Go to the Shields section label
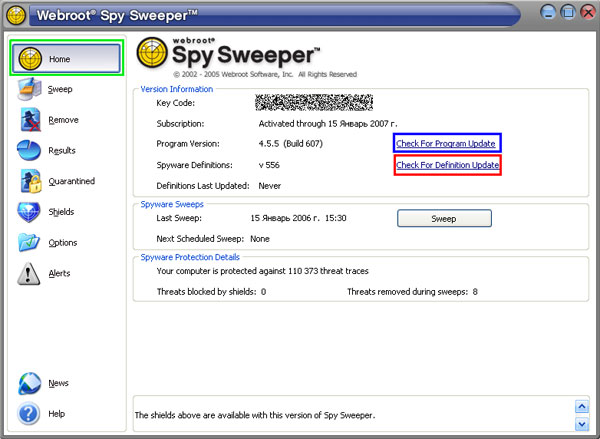This screenshot has height=439, width=600. [x=61, y=212]
